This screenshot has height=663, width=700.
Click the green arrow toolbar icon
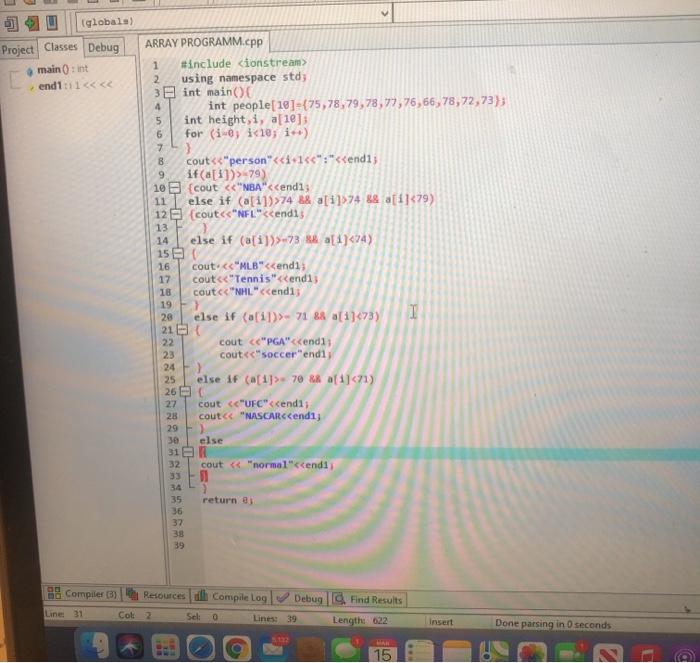click(31, 23)
